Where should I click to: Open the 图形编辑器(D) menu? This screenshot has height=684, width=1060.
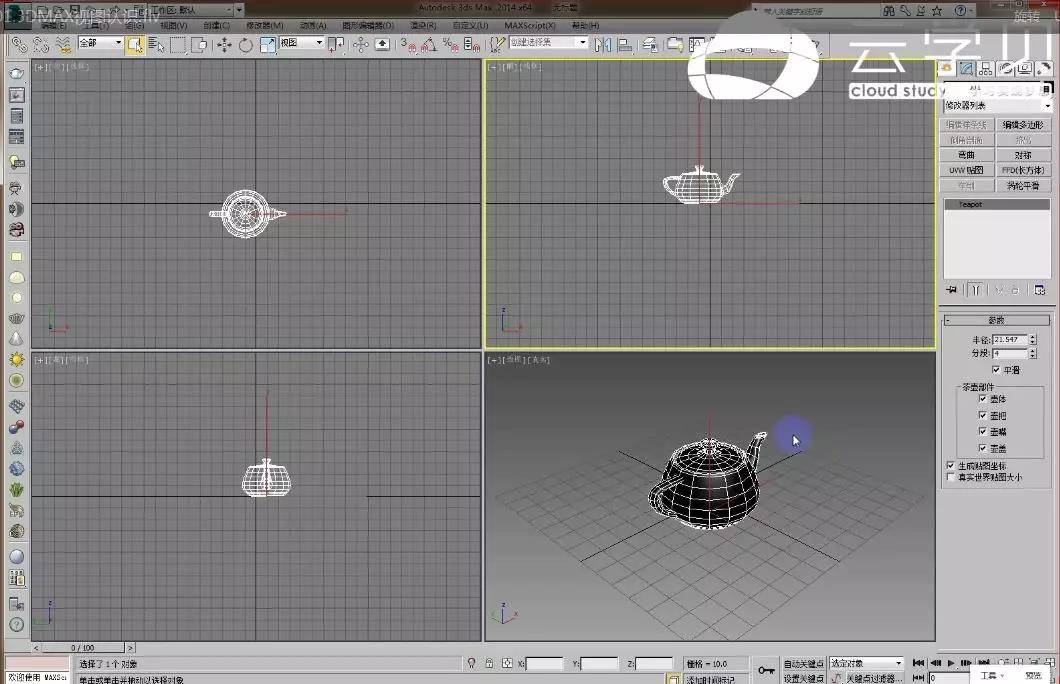click(368, 26)
